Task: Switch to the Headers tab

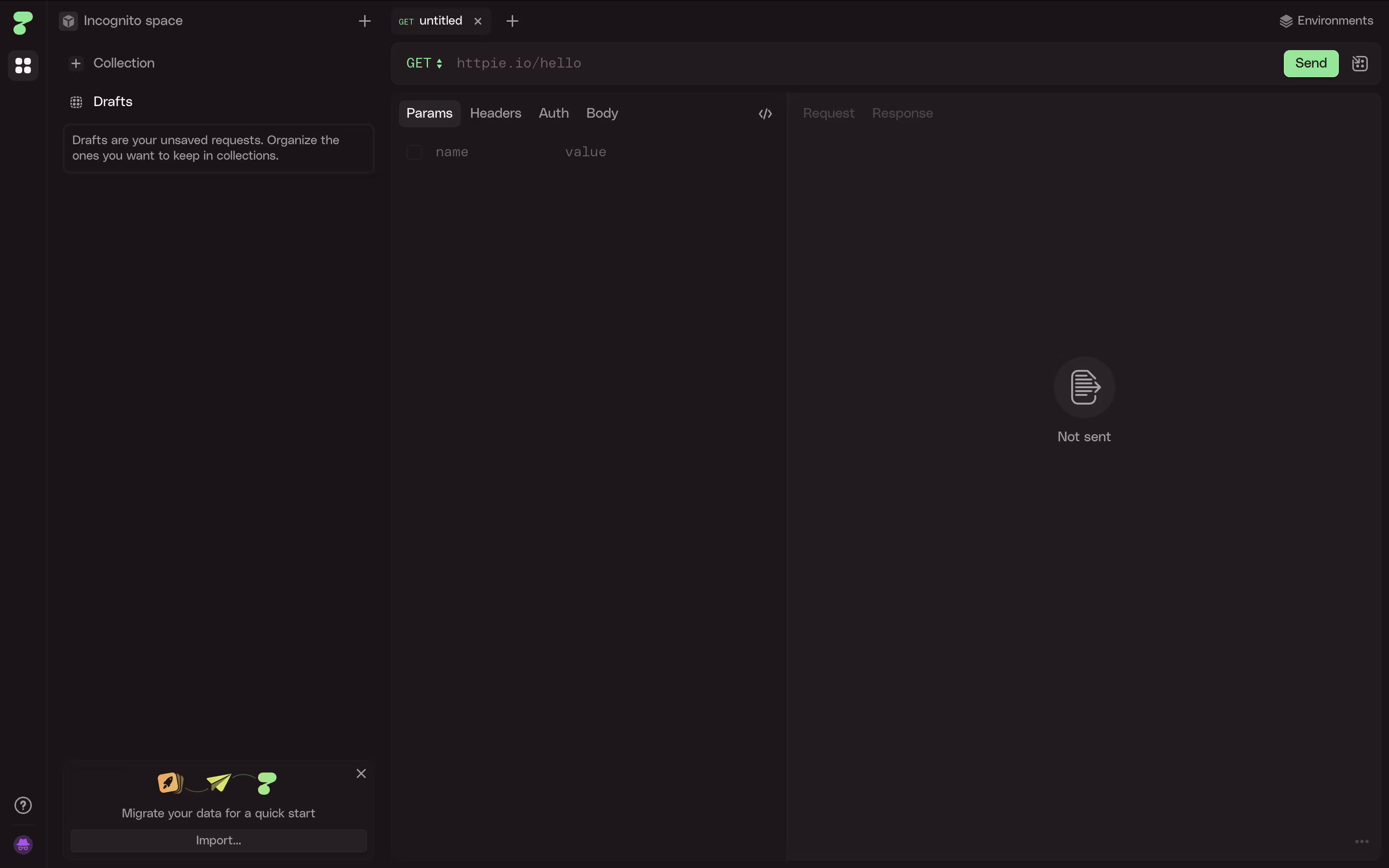Action: tap(495, 113)
